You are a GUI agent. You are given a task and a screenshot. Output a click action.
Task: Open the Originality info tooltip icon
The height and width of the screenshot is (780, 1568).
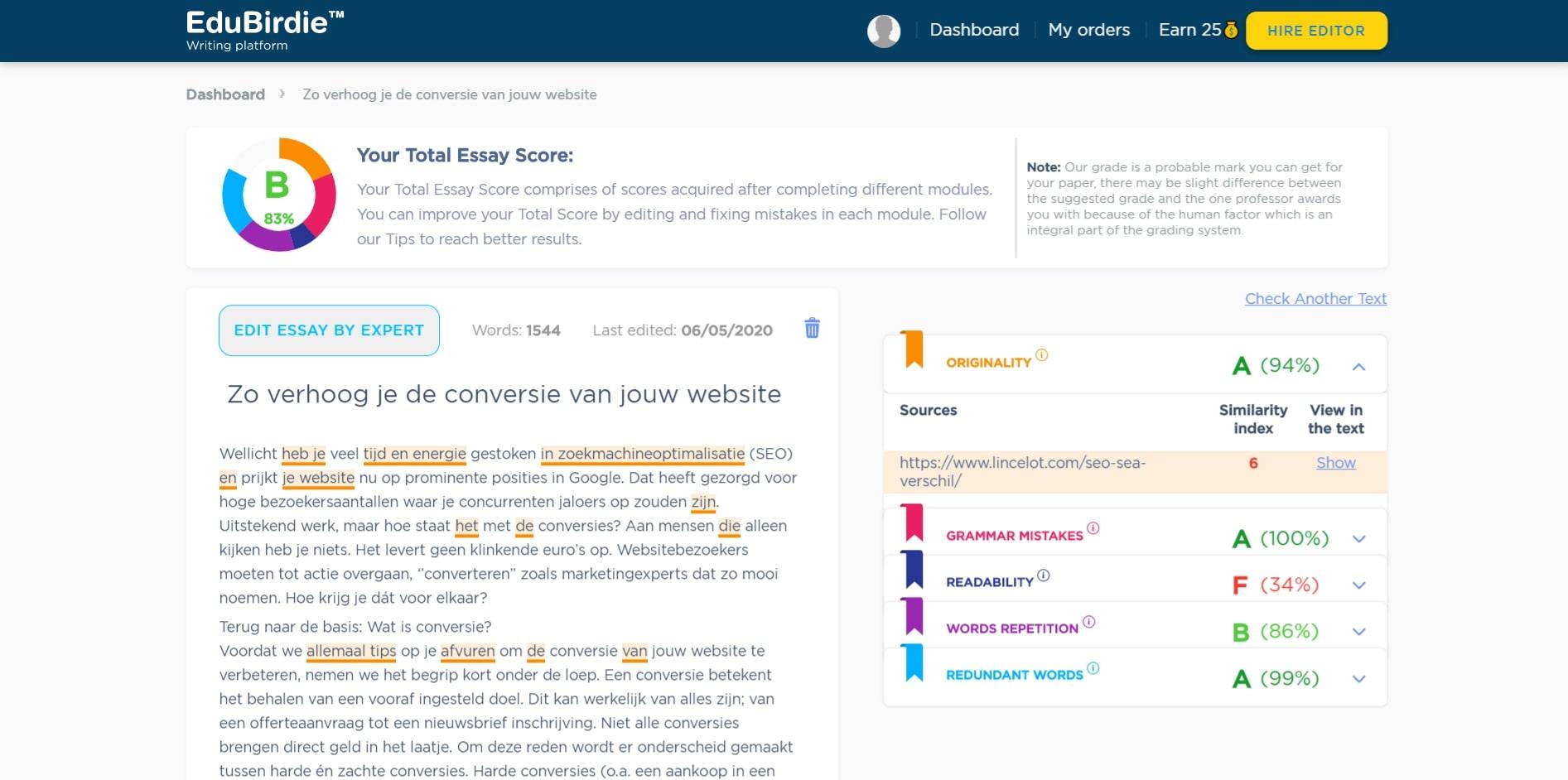point(1042,354)
